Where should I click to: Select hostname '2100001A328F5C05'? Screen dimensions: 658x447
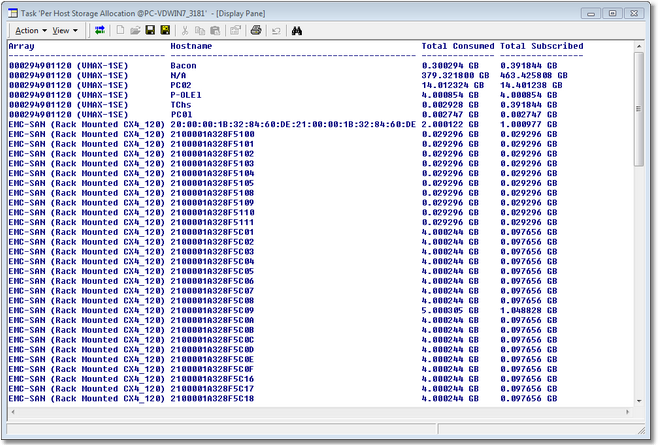[x=212, y=271]
